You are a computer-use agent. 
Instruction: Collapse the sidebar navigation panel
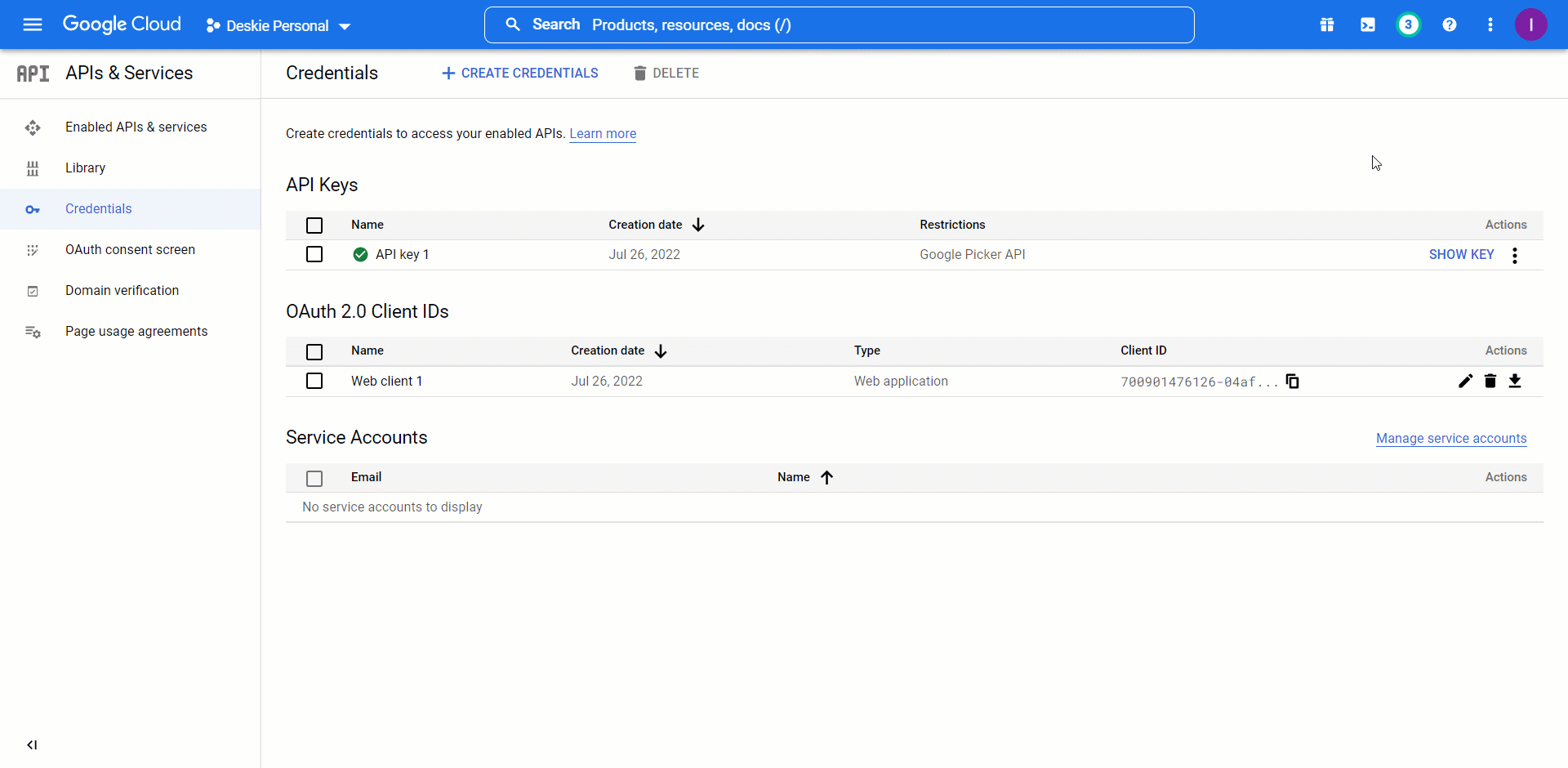32,744
